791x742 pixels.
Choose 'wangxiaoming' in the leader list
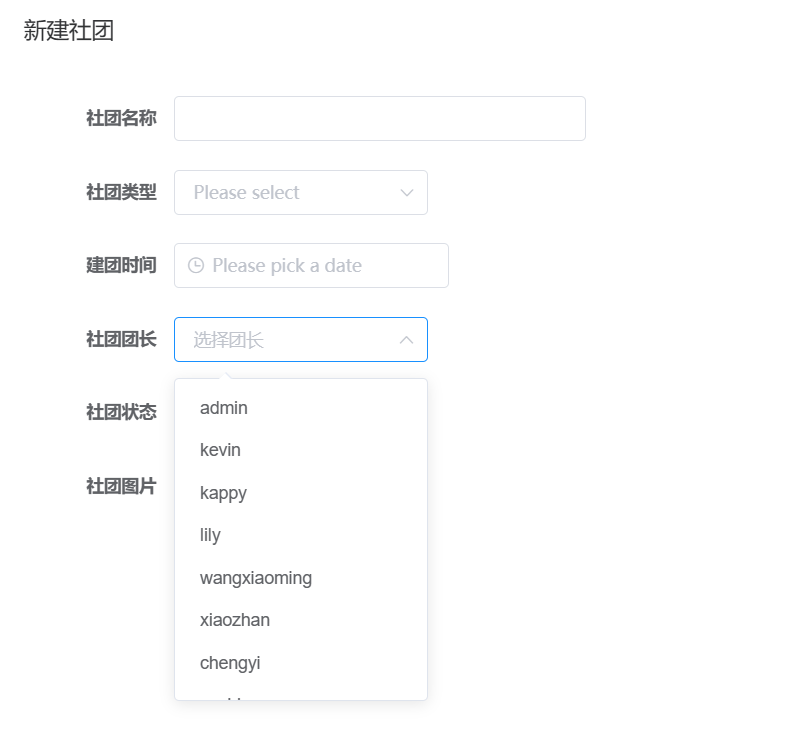pos(256,578)
